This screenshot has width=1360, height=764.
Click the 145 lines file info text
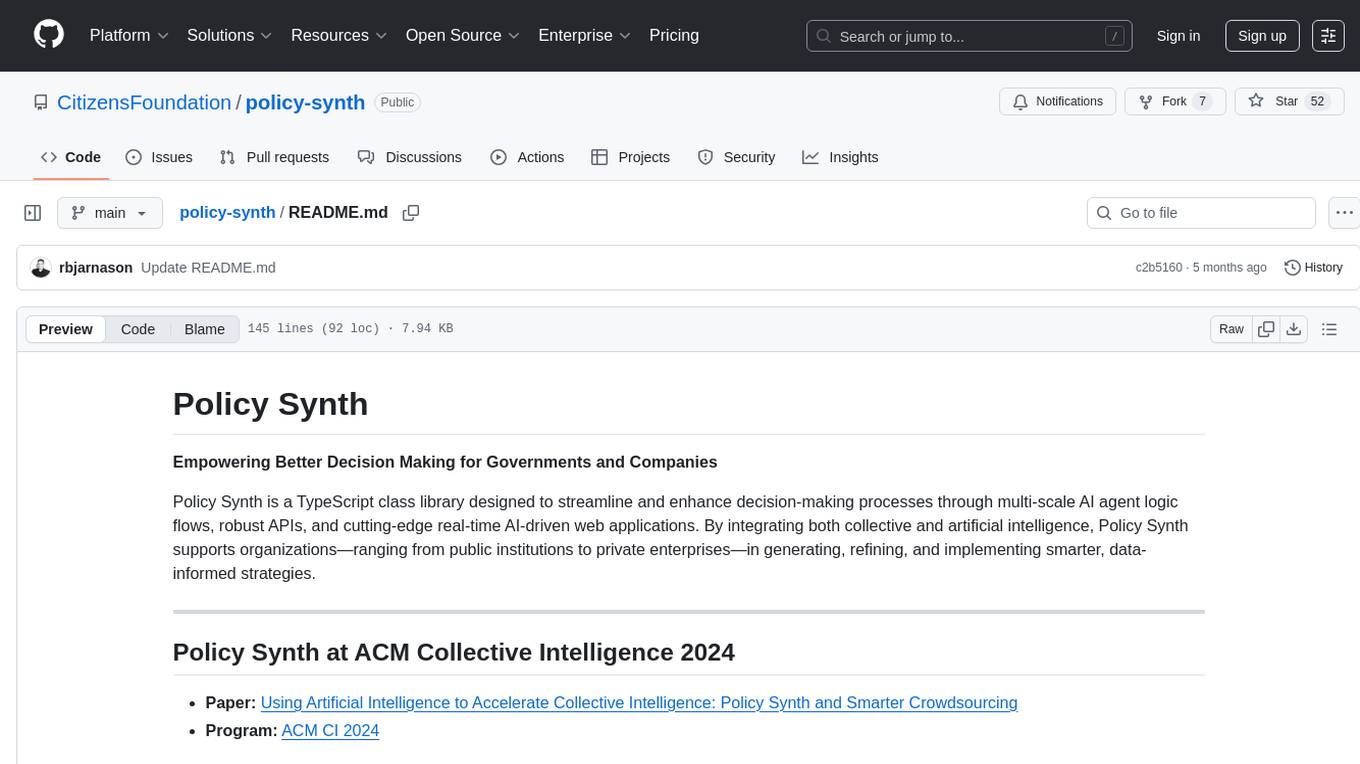[350, 329]
